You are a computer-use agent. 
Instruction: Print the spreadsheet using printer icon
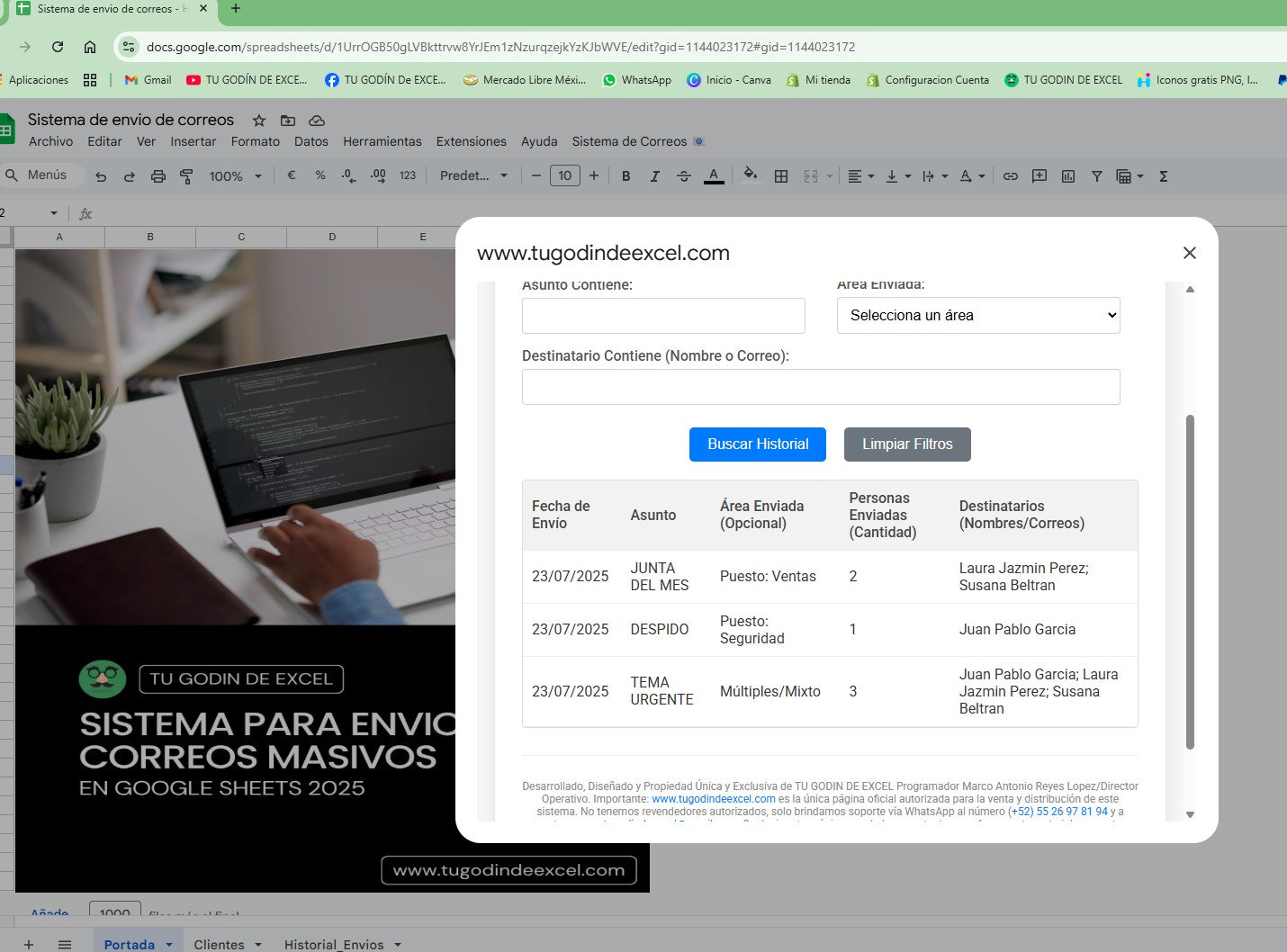click(158, 176)
